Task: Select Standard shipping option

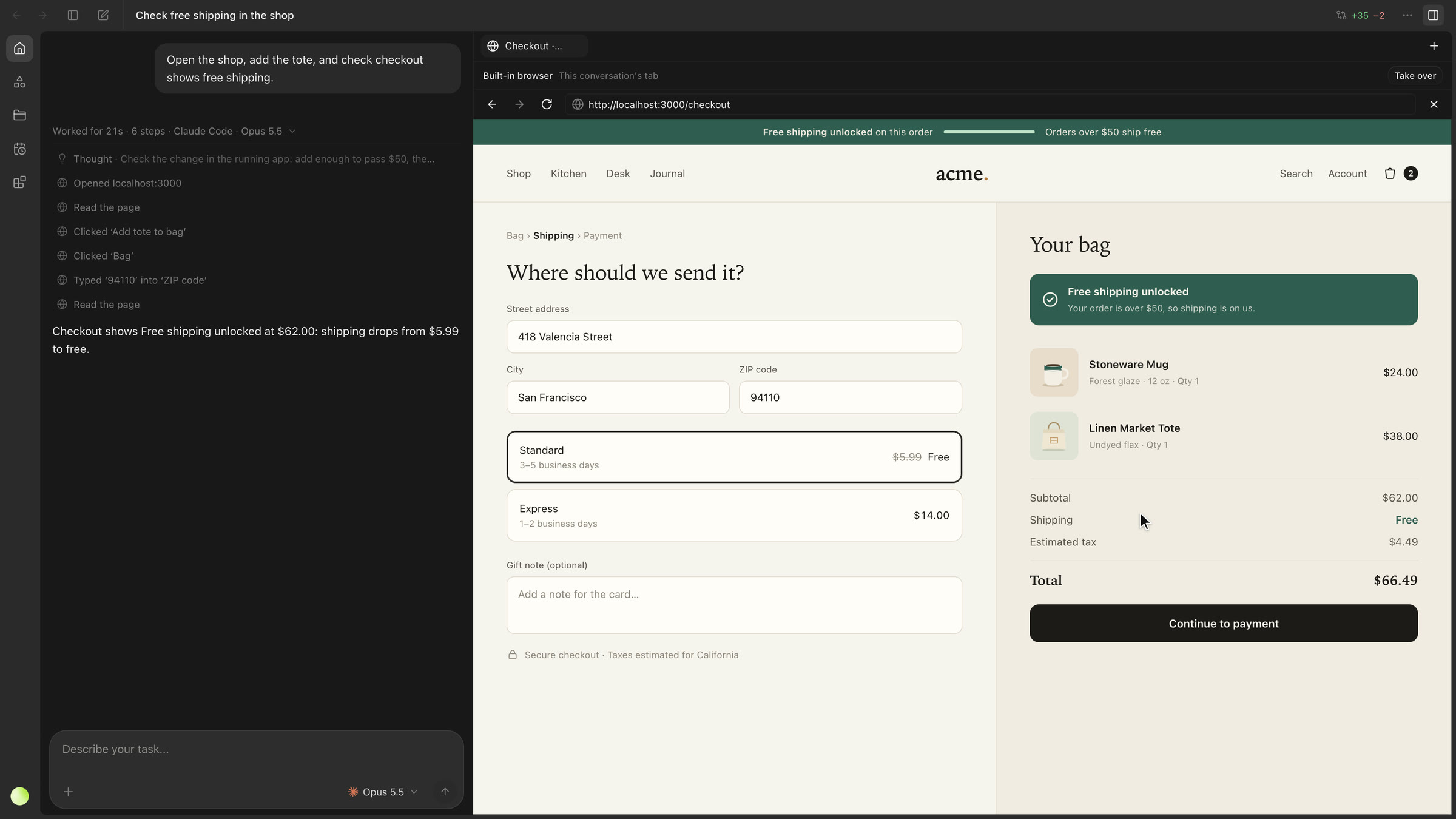Action: click(734, 457)
